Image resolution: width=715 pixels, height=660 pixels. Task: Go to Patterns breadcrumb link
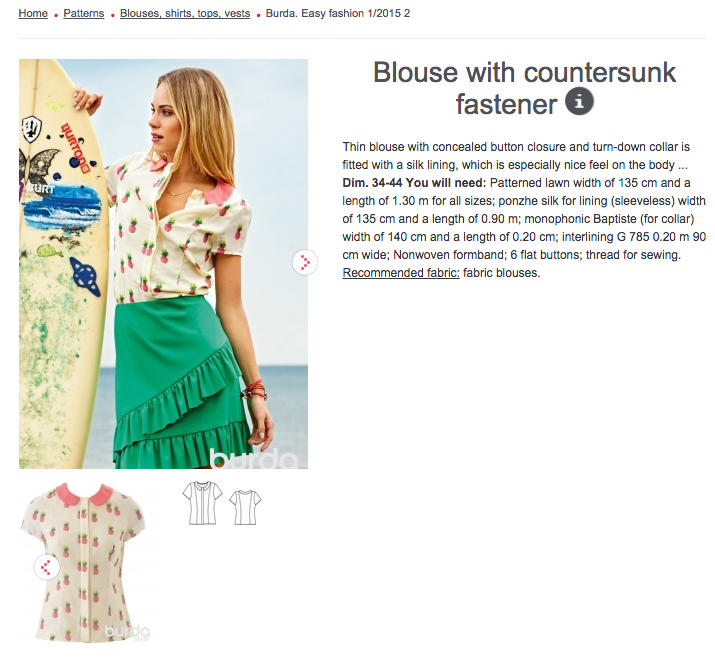coord(83,13)
